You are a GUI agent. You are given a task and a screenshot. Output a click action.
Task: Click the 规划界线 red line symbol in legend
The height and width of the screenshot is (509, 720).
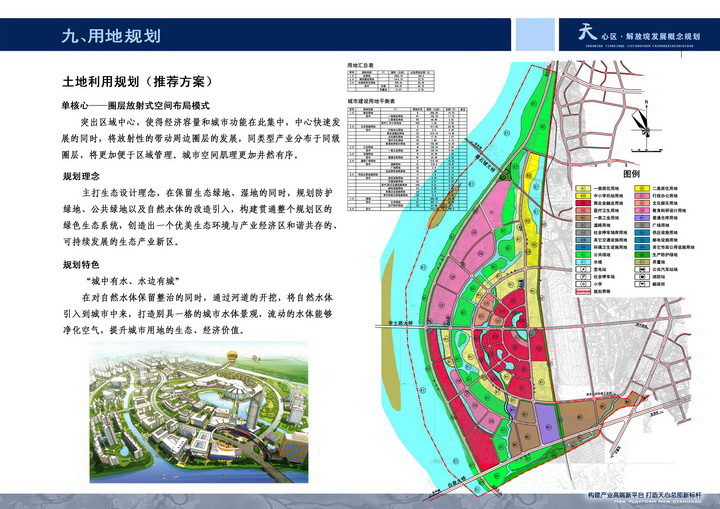(x=583, y=292)
